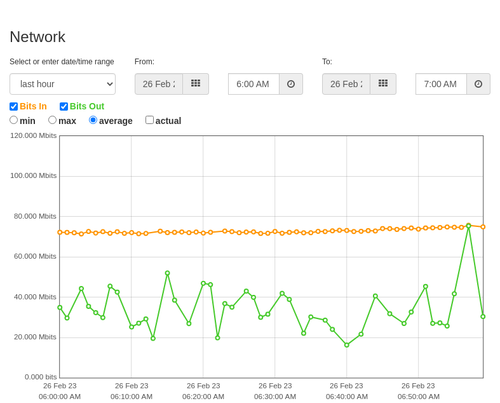Click the first orange Bits In data point
Viewport: 500px width, 403px height.
60,232
